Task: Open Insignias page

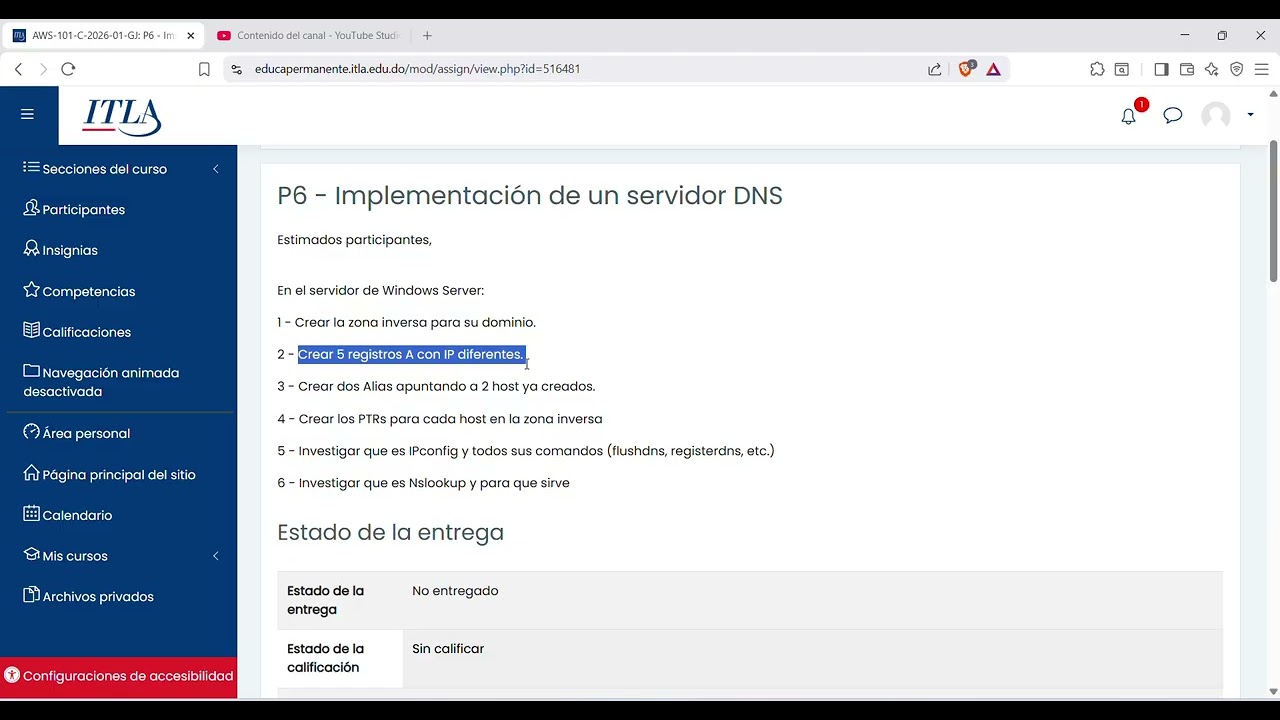Action: [60, 250]
